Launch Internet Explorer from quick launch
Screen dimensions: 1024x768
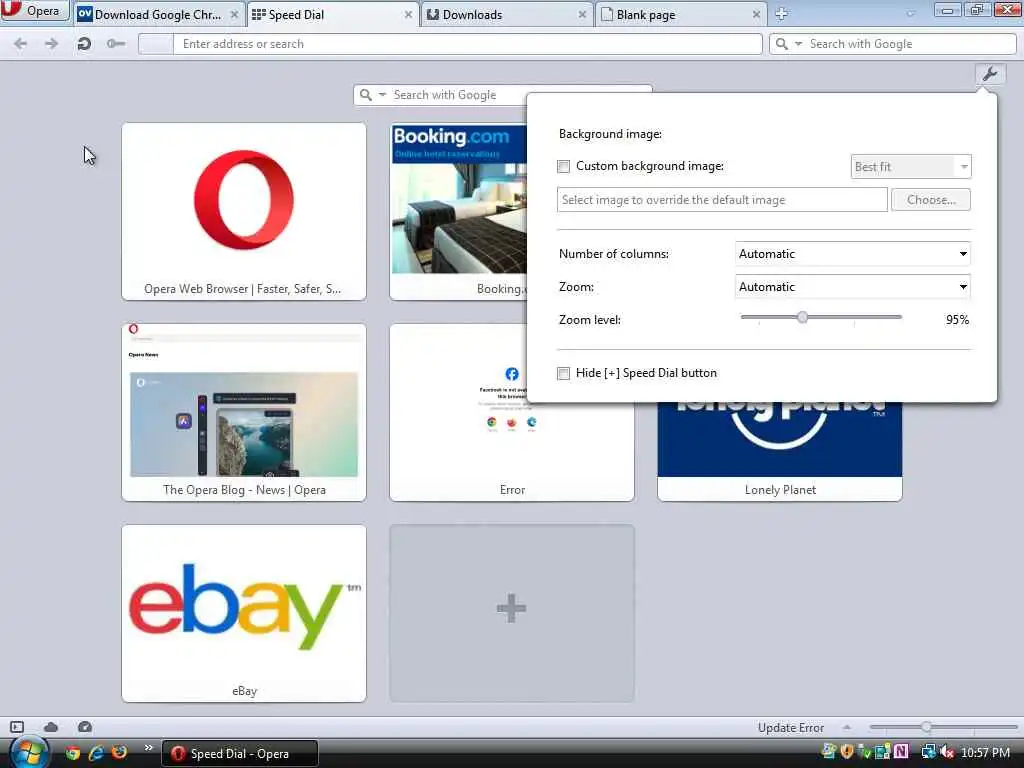tap(96, 753)
